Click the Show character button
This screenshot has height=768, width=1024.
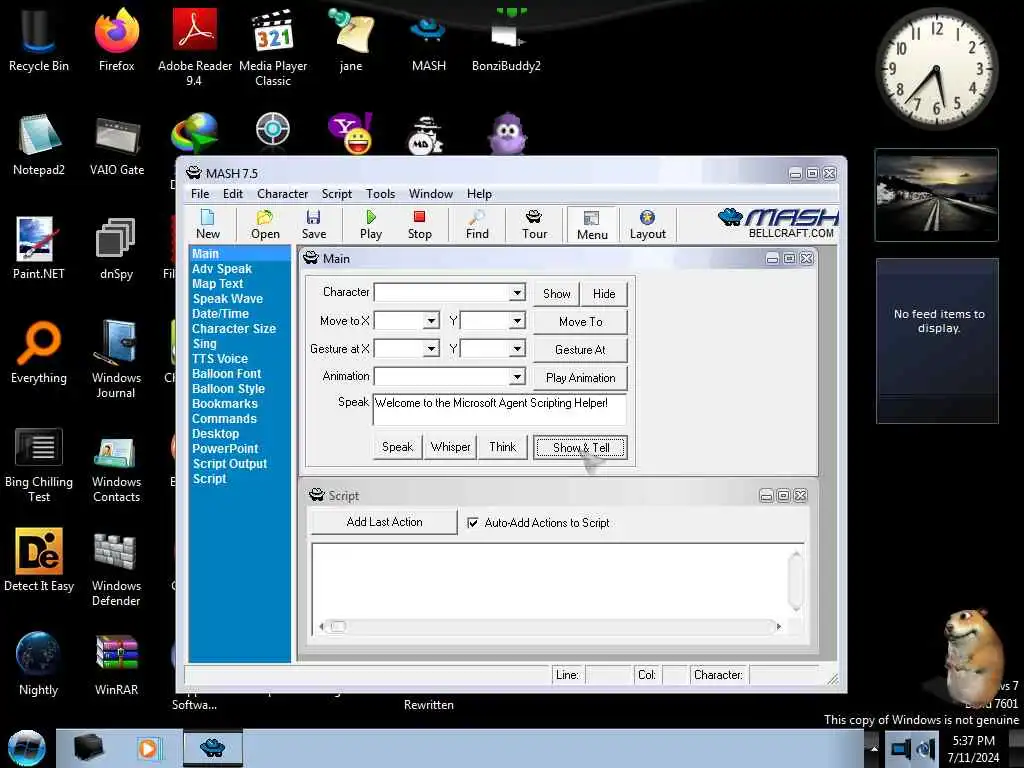556,294
